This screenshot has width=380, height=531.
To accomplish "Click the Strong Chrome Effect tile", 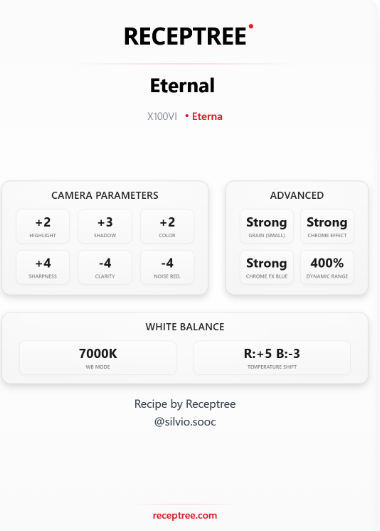I will point(327,227).
